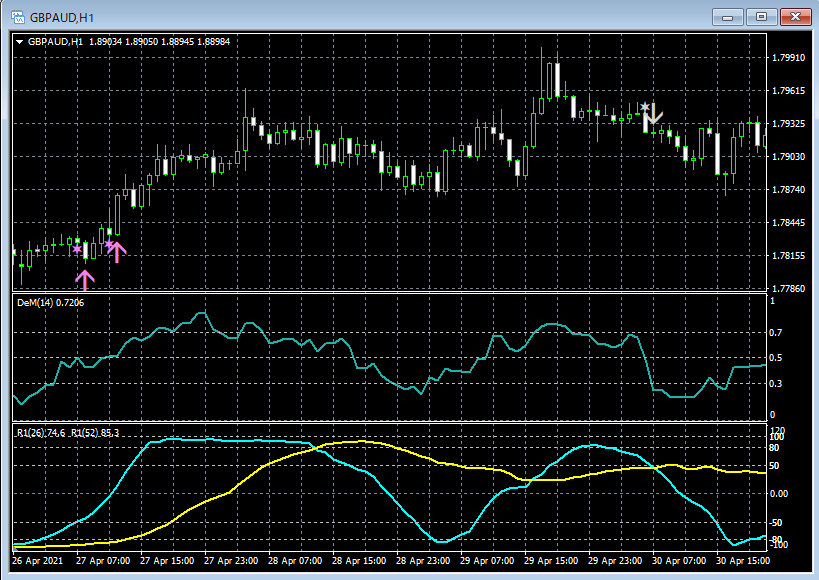Click the lower pink up-arrow buy signal

coord(85,280)
